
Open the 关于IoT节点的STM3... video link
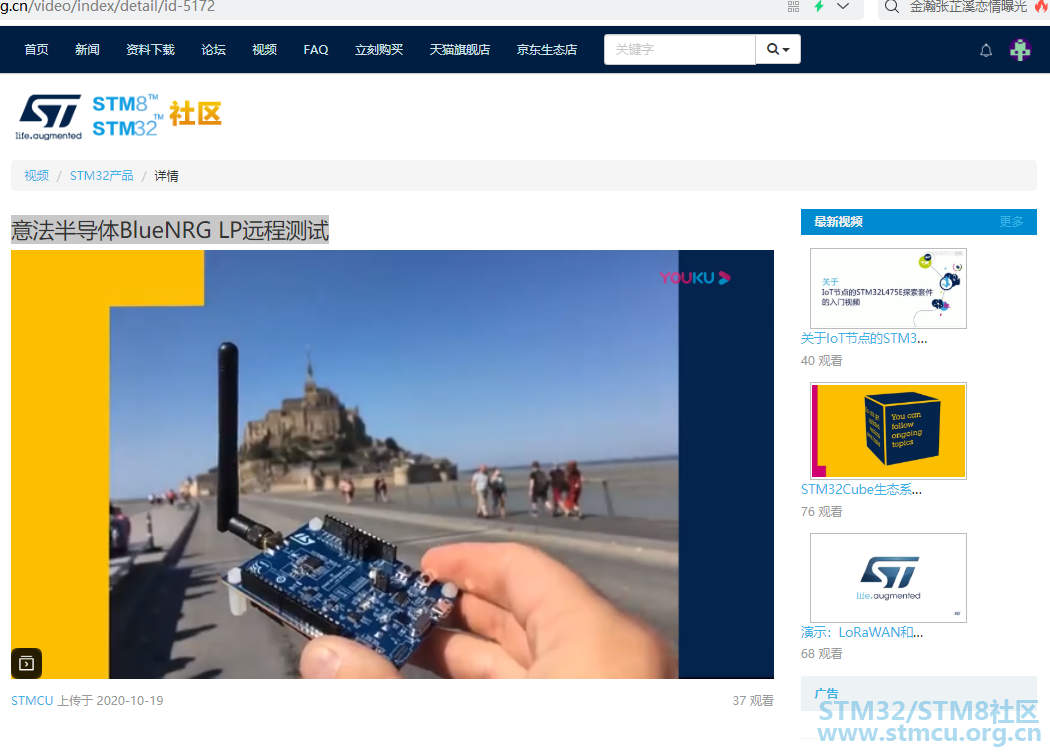tap(864, 339)
